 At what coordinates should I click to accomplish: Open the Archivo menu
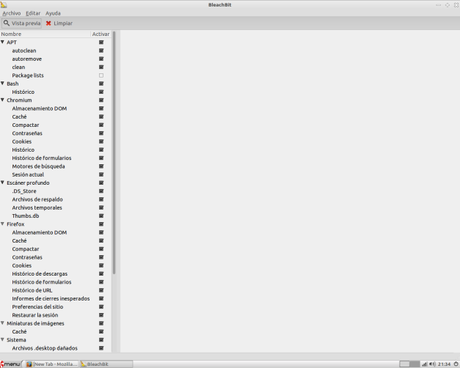pos(12,13)
